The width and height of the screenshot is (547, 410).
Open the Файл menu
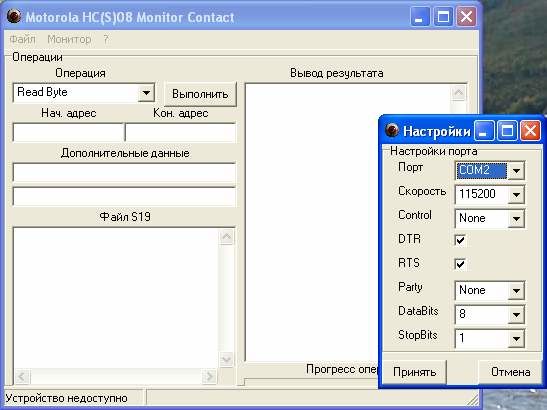[x=22, y=39]
